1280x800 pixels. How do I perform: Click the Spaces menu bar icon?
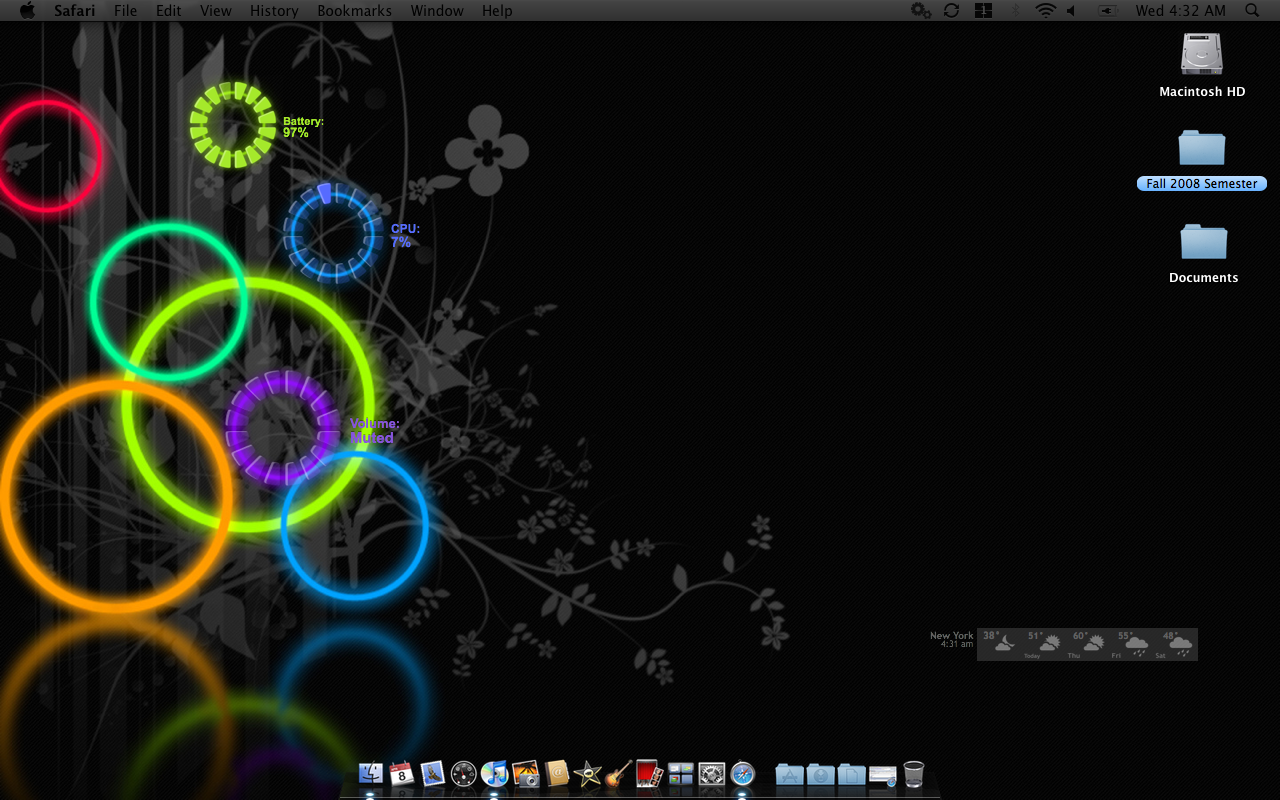tap(983, 10)
